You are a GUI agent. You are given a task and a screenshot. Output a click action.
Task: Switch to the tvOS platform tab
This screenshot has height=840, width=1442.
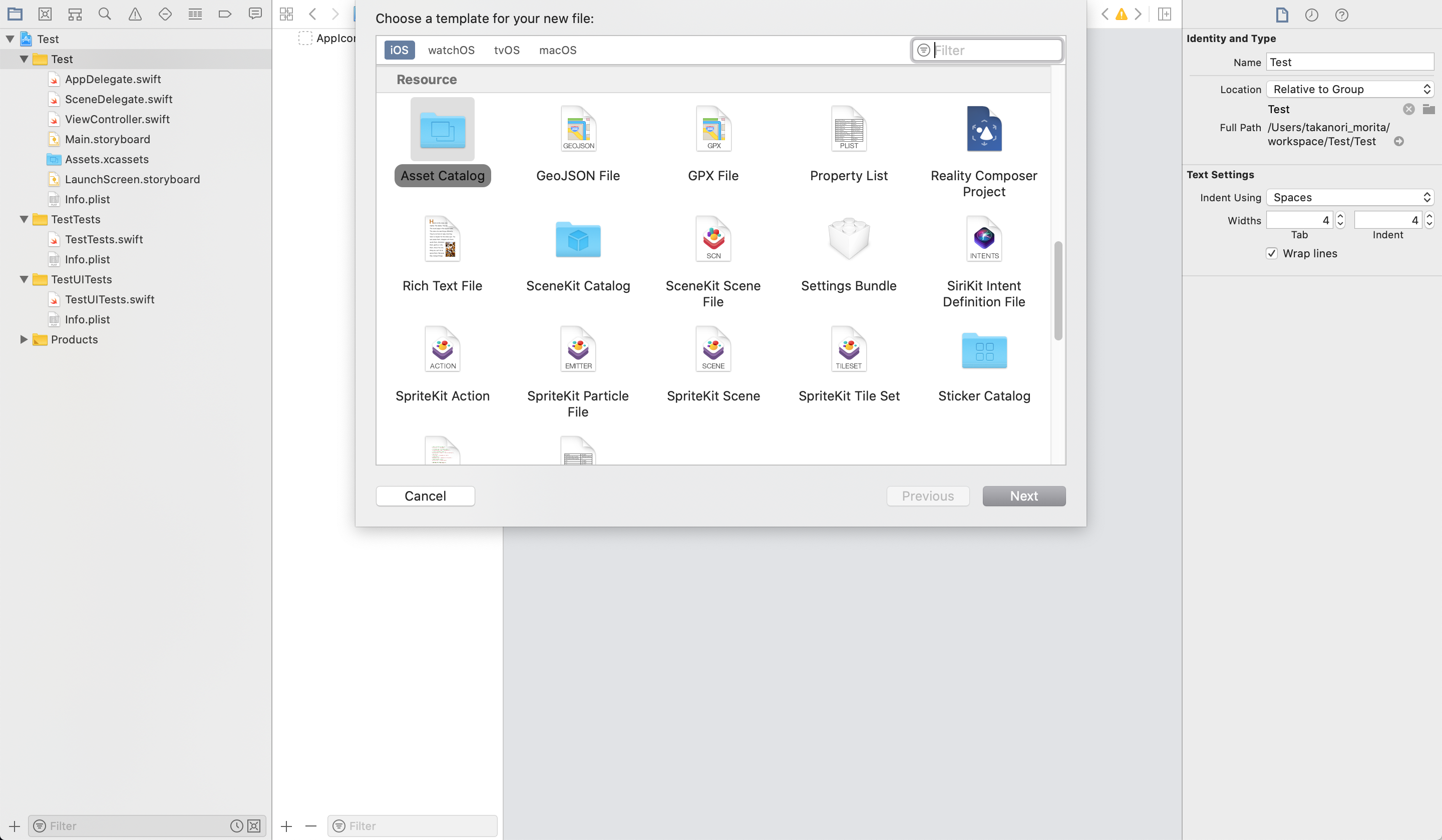[x=506, y=50]
